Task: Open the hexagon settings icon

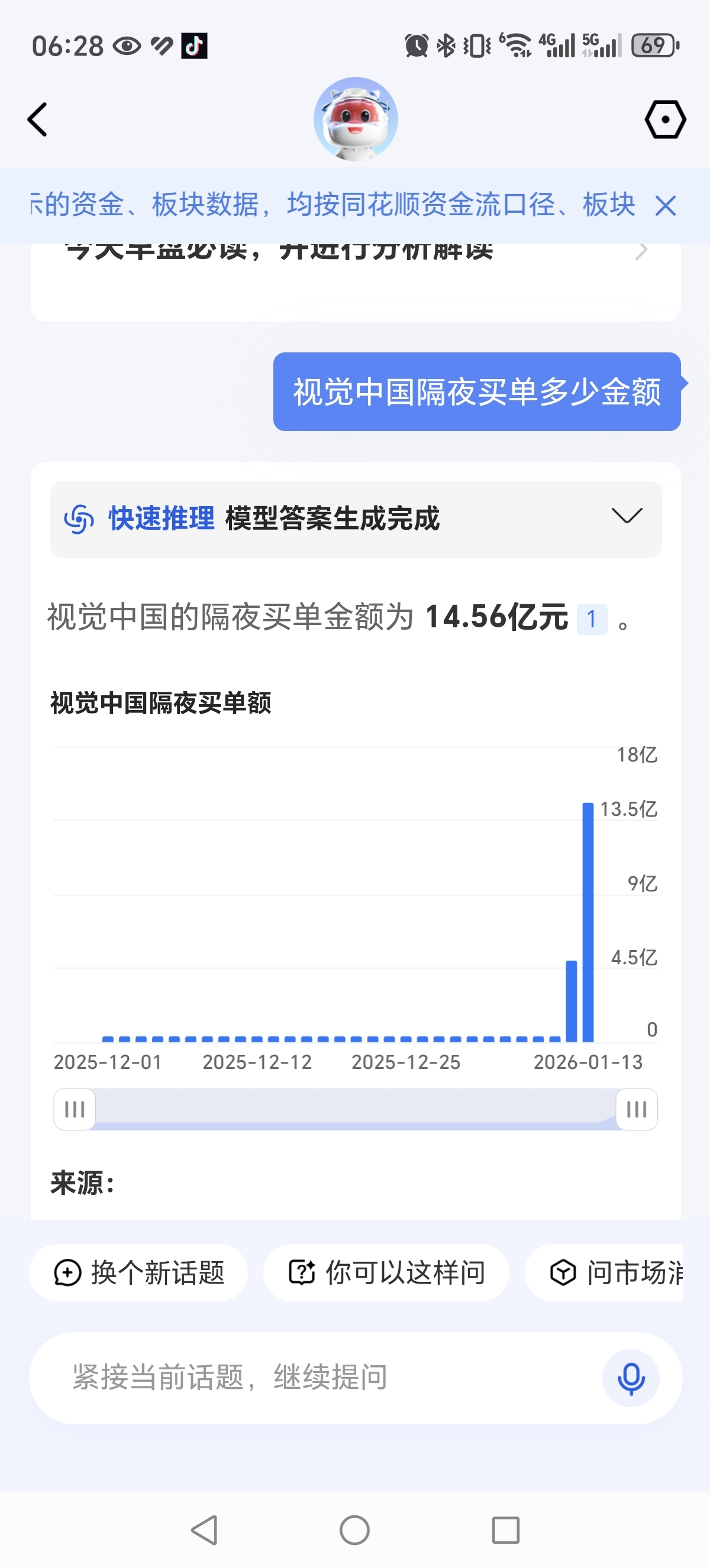Action: (x=665, y=119)
